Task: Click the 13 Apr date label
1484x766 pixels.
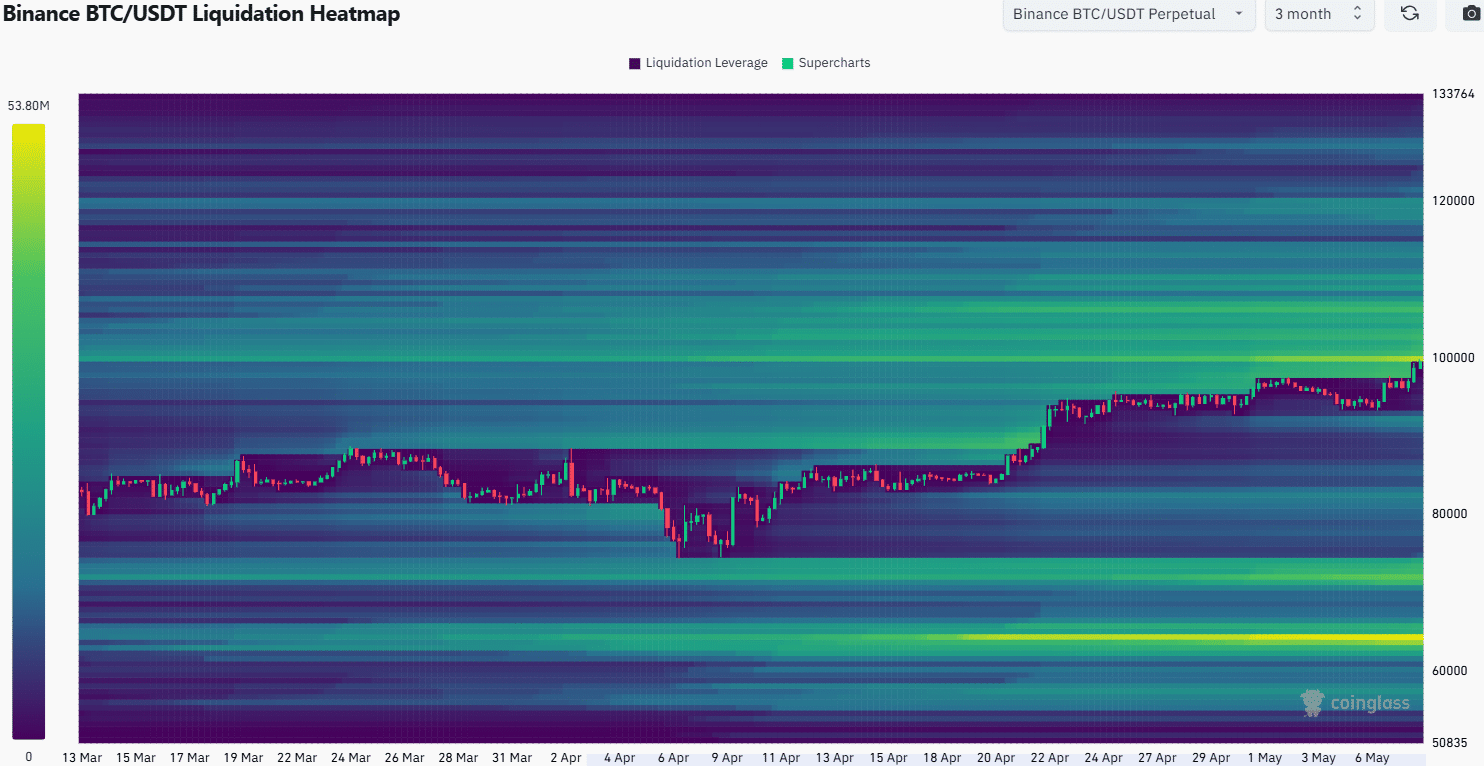Action: (835, 758)
